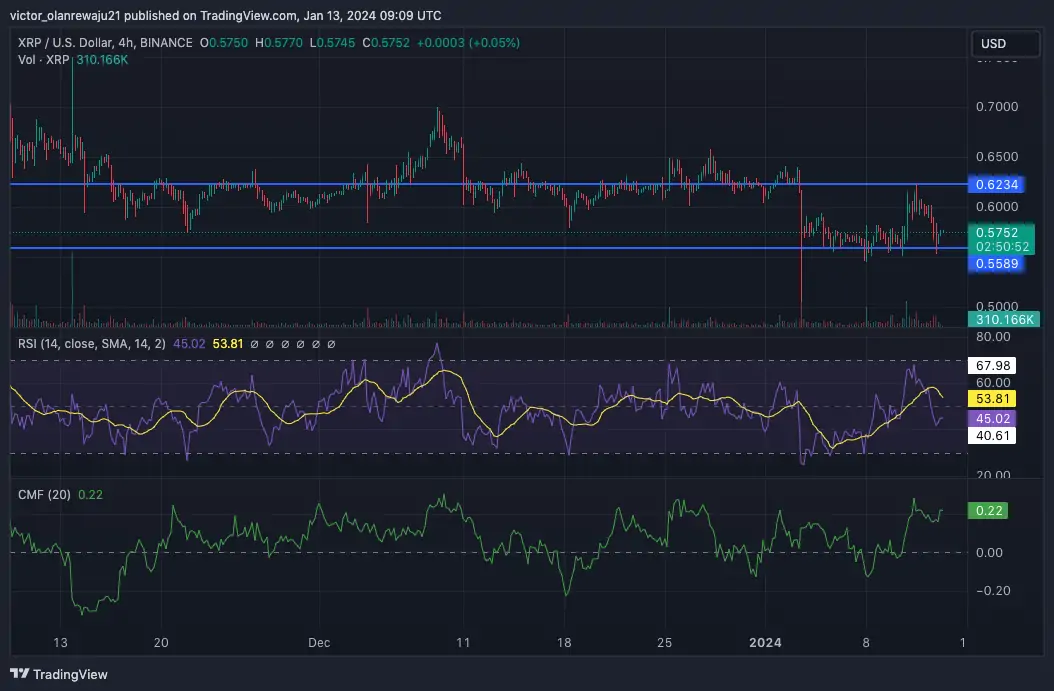Click the 13 date label on time axis
1054x691 pixels.
pos(60,643)
